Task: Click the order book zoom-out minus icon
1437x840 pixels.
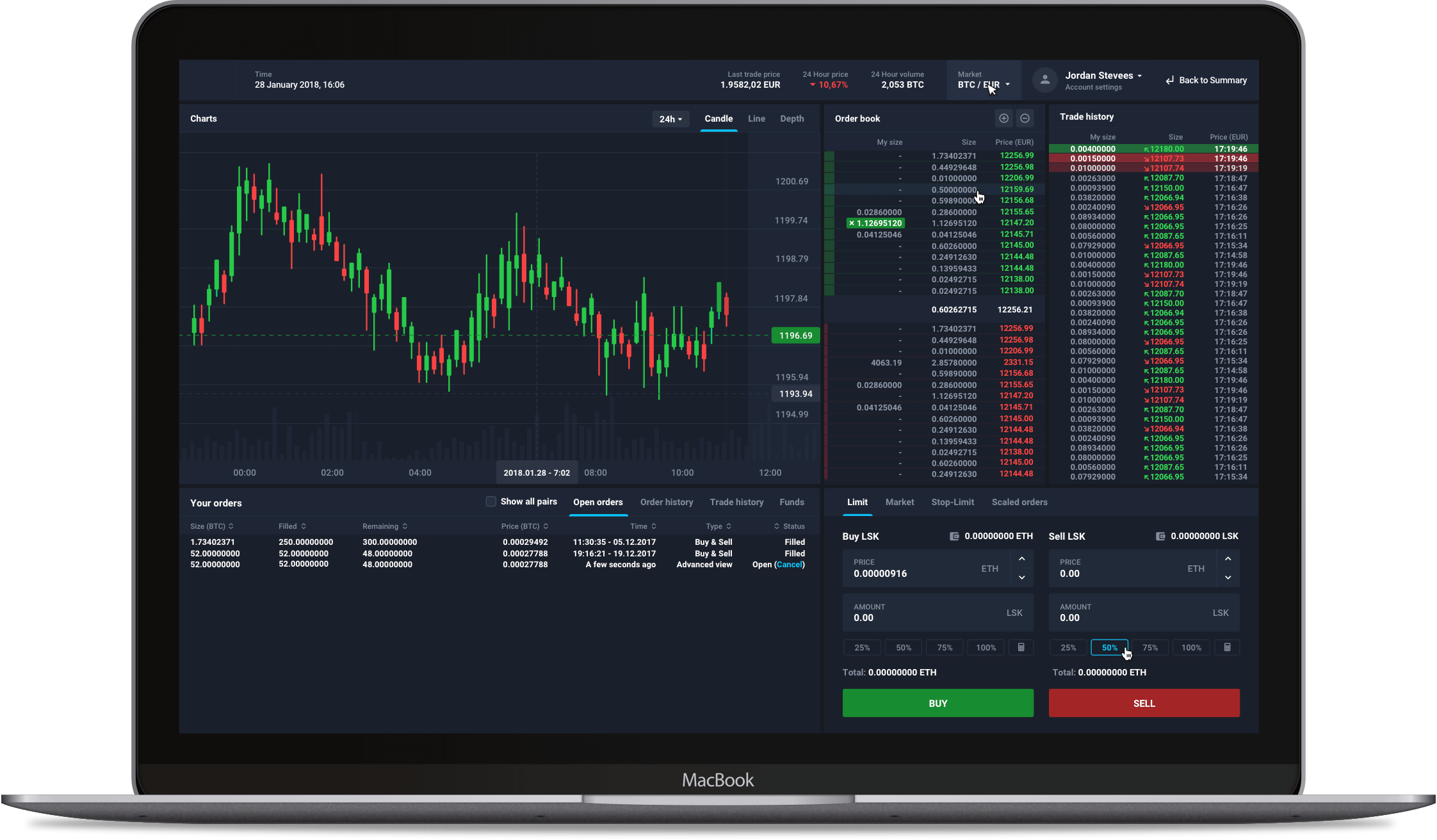Action: [x=1025, y=118]
